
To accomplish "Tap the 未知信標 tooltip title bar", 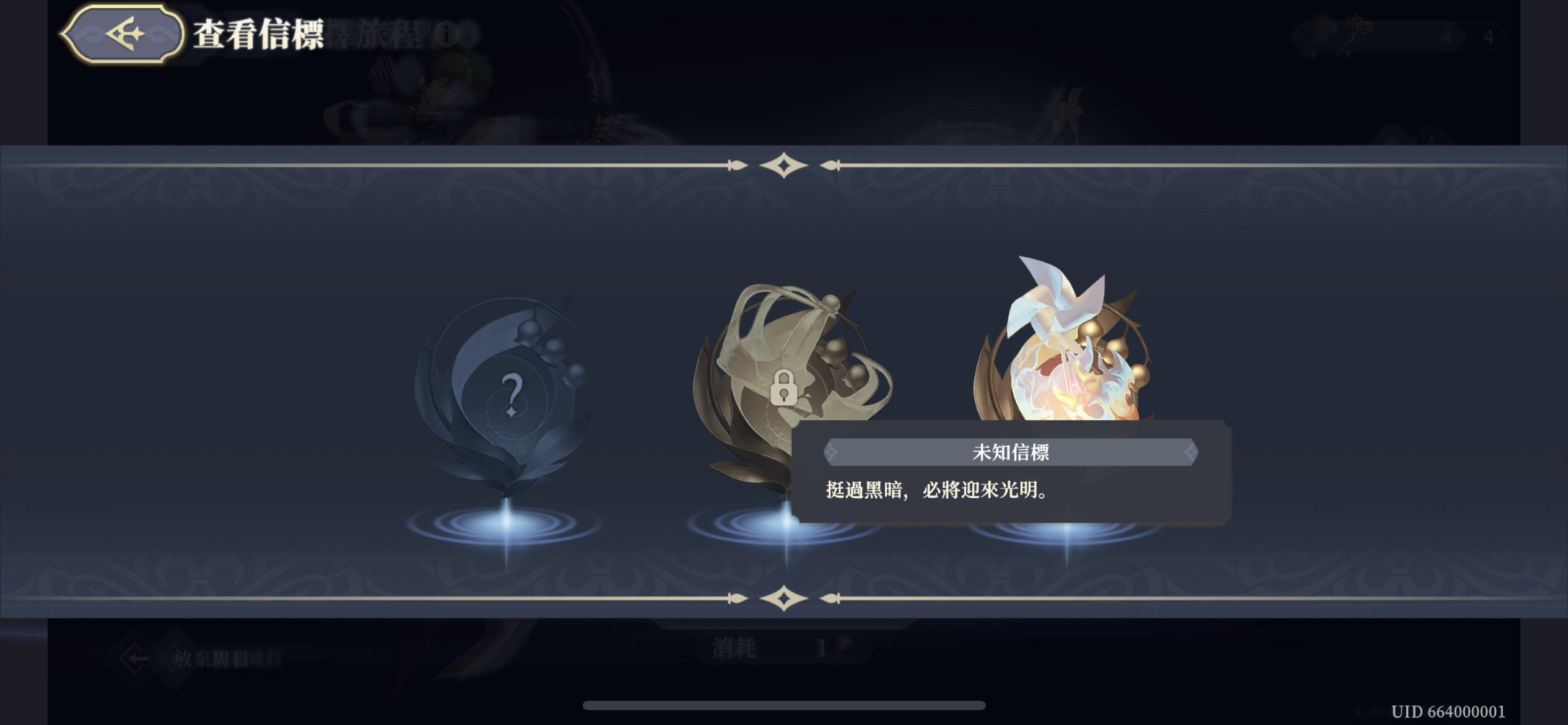I will click(x=1011, y=452).
